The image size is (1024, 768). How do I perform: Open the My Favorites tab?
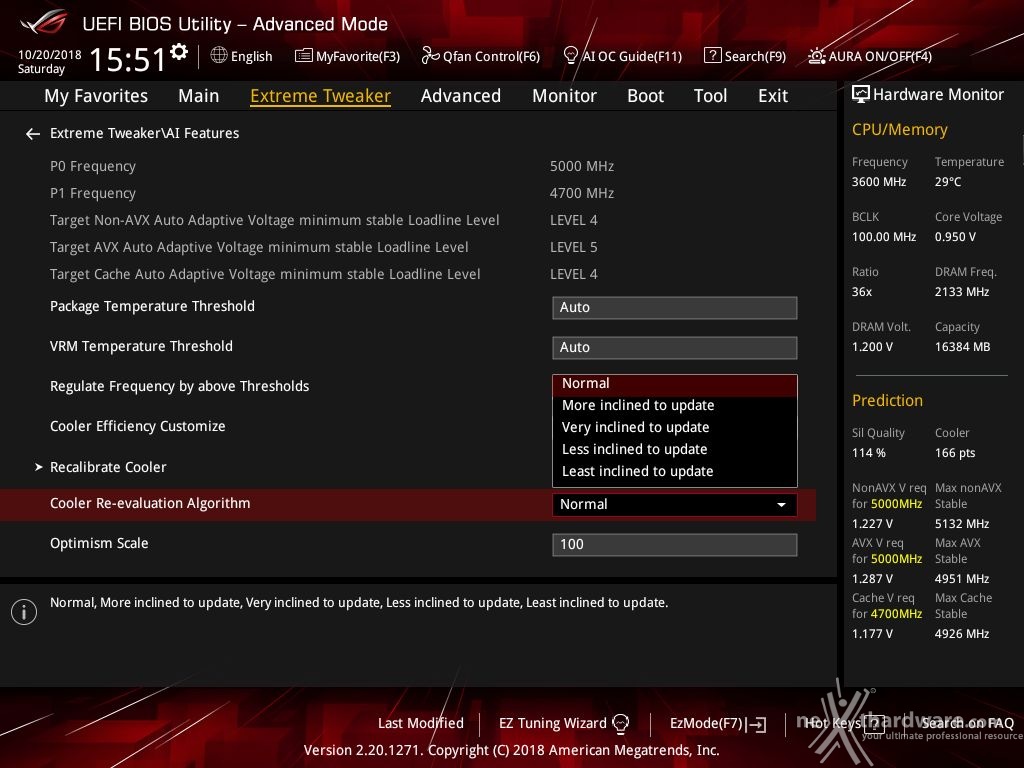coord(96,96)
